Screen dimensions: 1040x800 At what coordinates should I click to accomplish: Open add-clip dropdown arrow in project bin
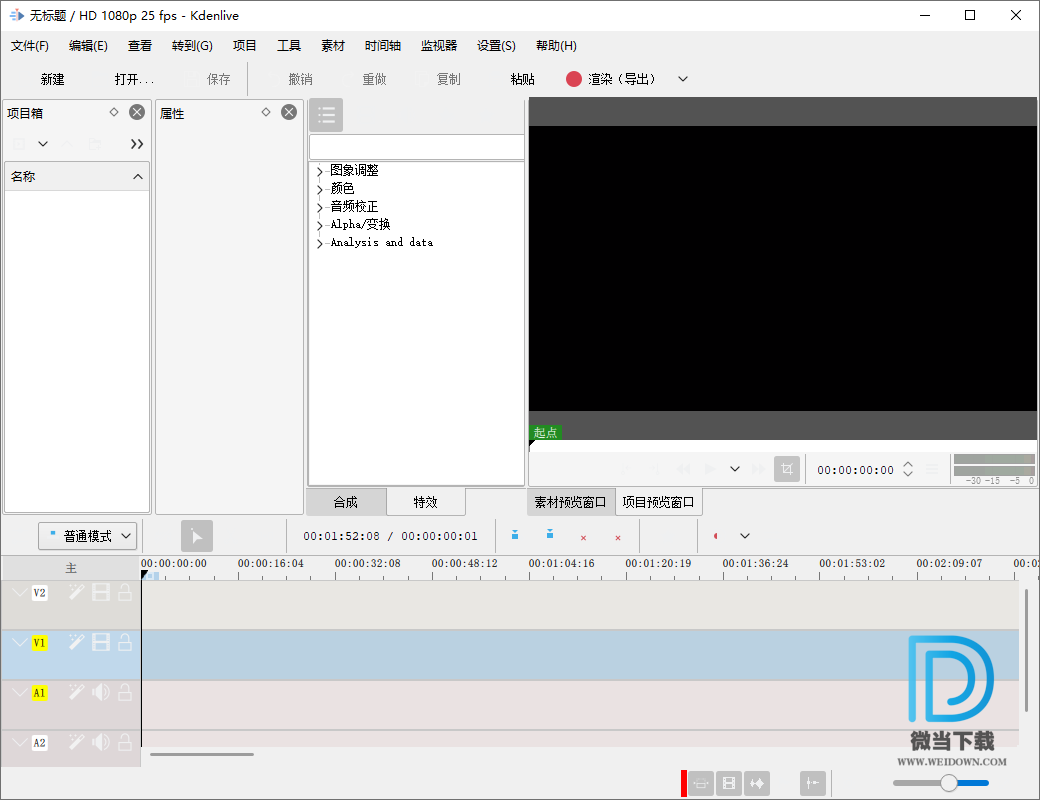pyautogui.click(x=43, y=144)
